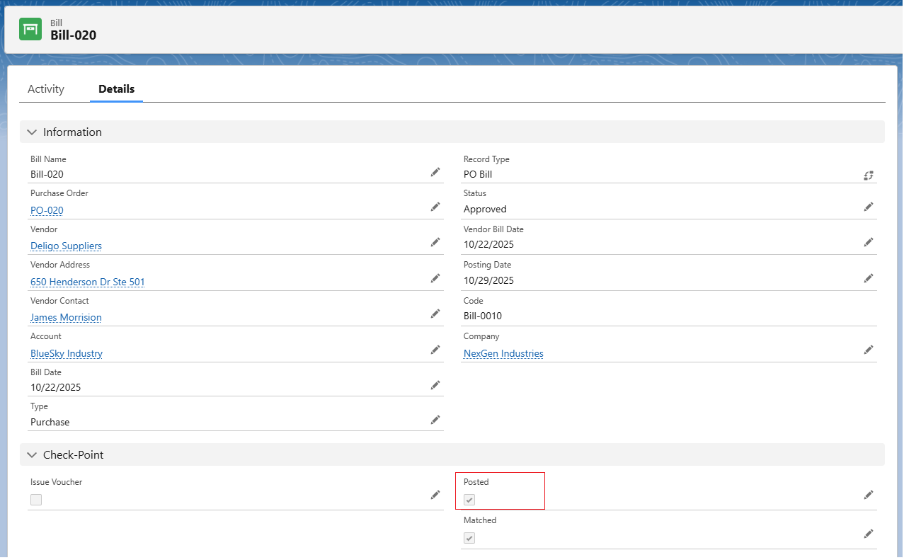903x558 pixels.
Task: Click the green Bill record icon
Action: [x=31, y=29]
